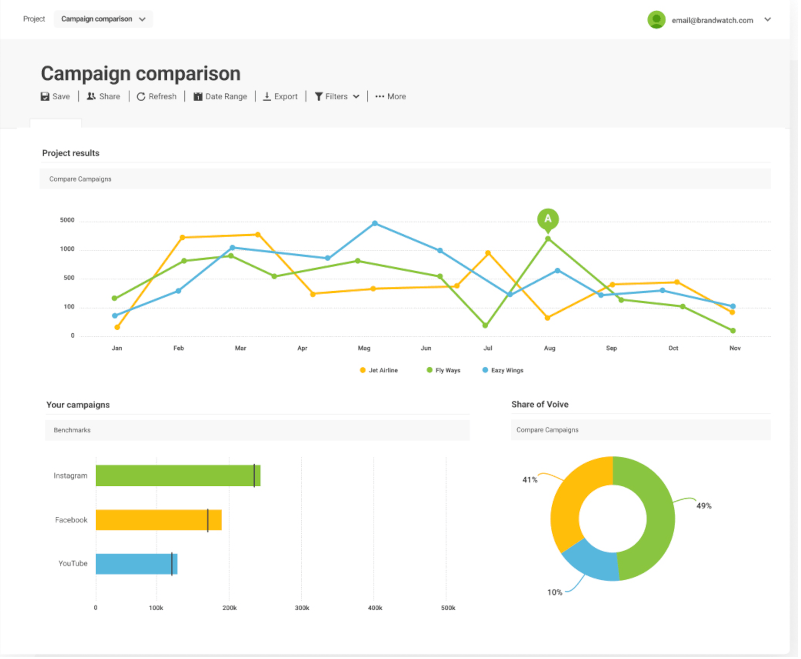This screenshot has width=801, height=659.
Task: Click Compare Campaigns header above donut chart
Action: tap(641, 430)
